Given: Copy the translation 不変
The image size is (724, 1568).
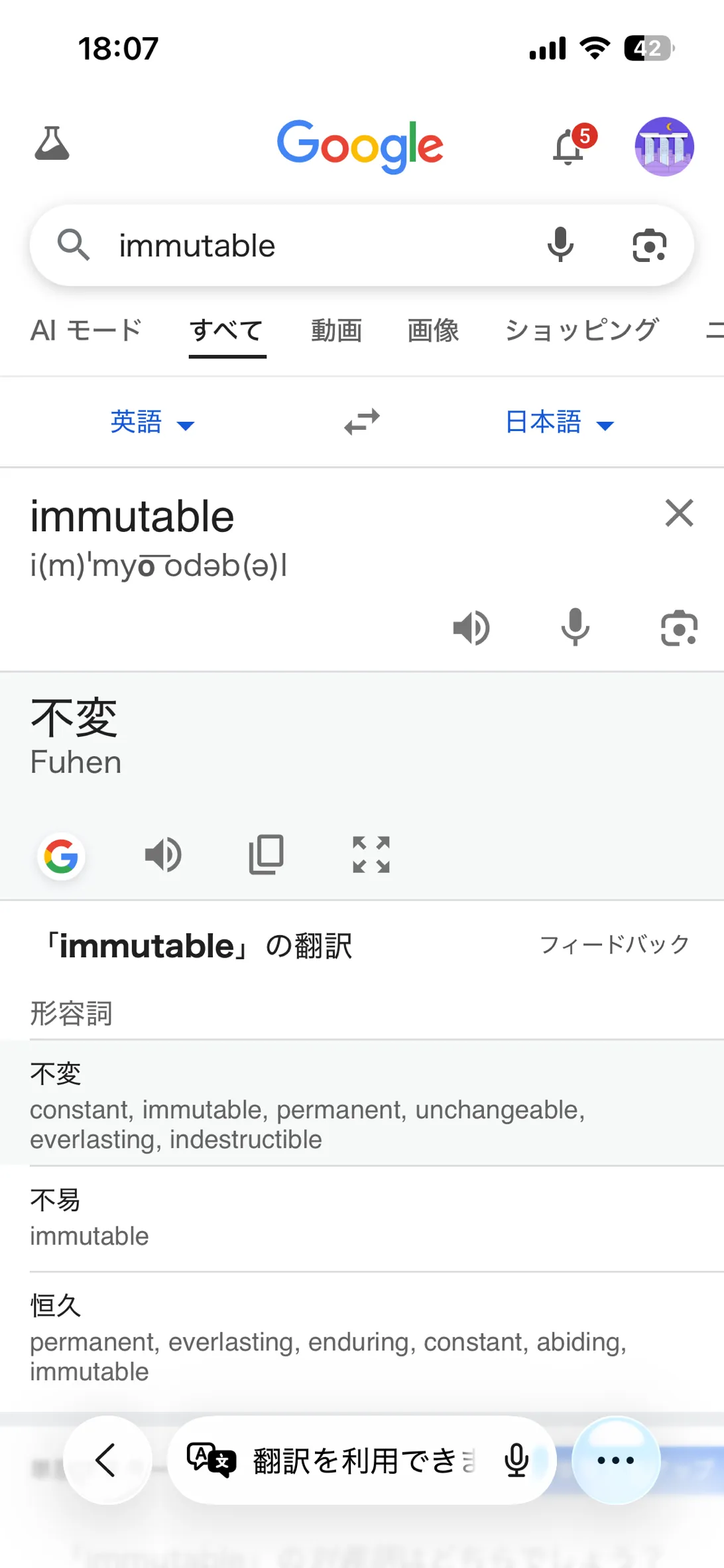Looking at the screenshot, I should click(x=267, y=854).
